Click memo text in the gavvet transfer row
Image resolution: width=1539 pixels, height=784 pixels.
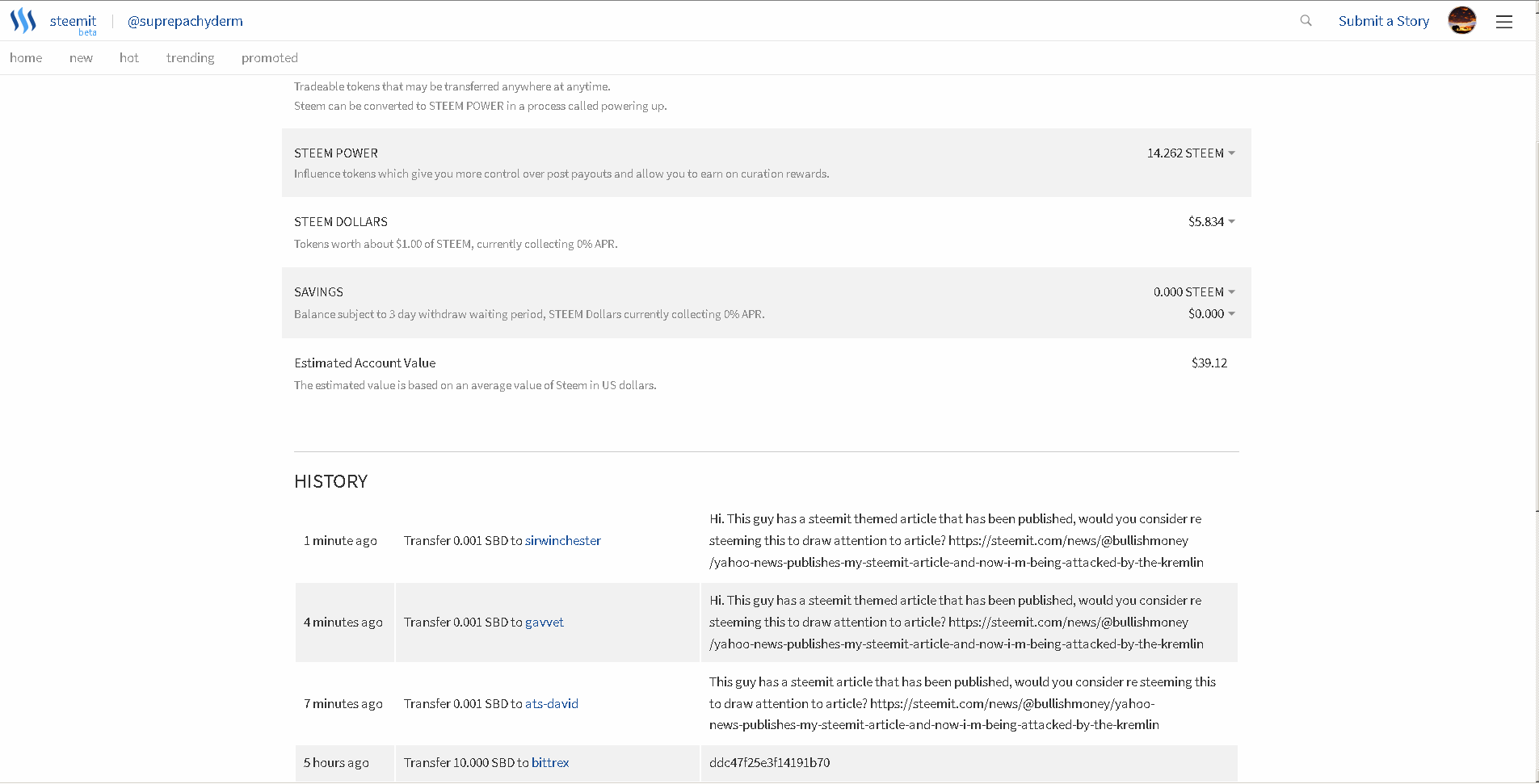click(957, 623)
